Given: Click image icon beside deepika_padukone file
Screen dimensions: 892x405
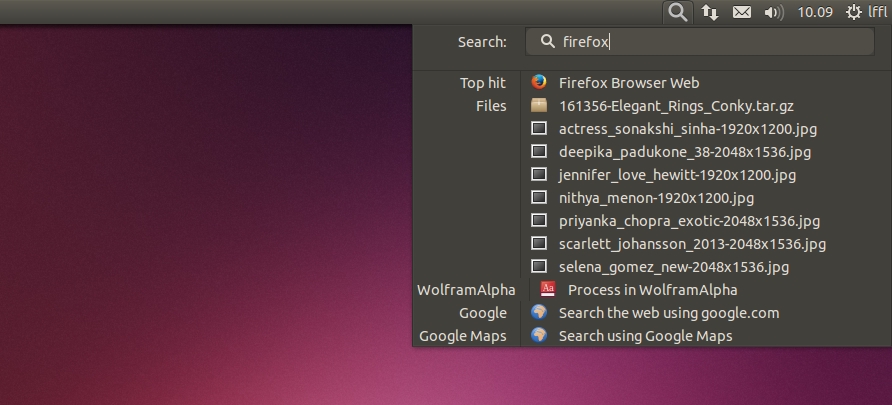Looking at the screenshot, I should 539,151.
